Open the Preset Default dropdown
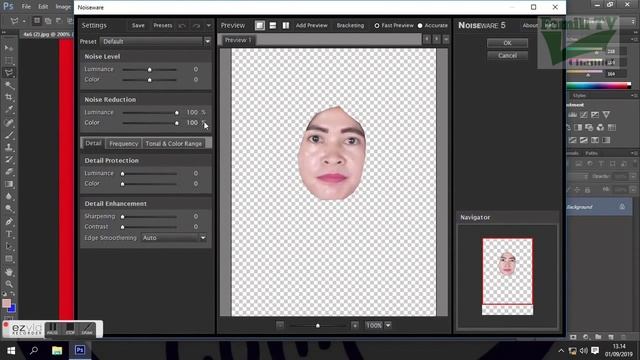 [x=207, y=41]
